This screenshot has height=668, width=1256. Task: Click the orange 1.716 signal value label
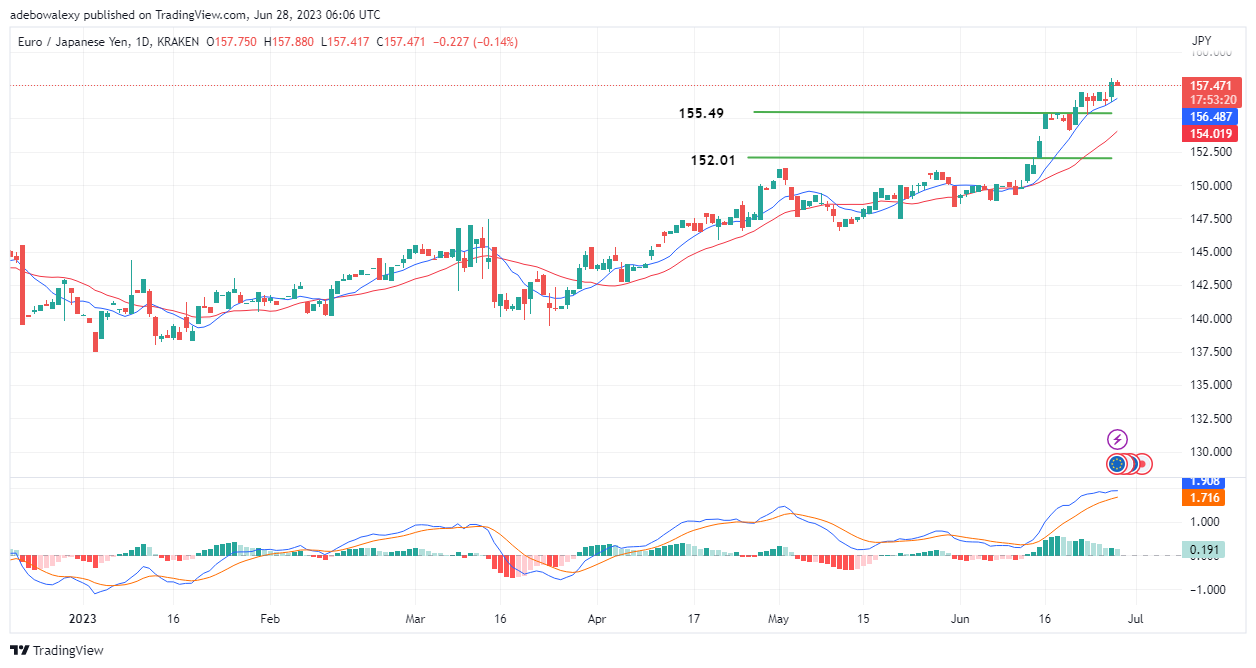click(x=1203, y=497)
